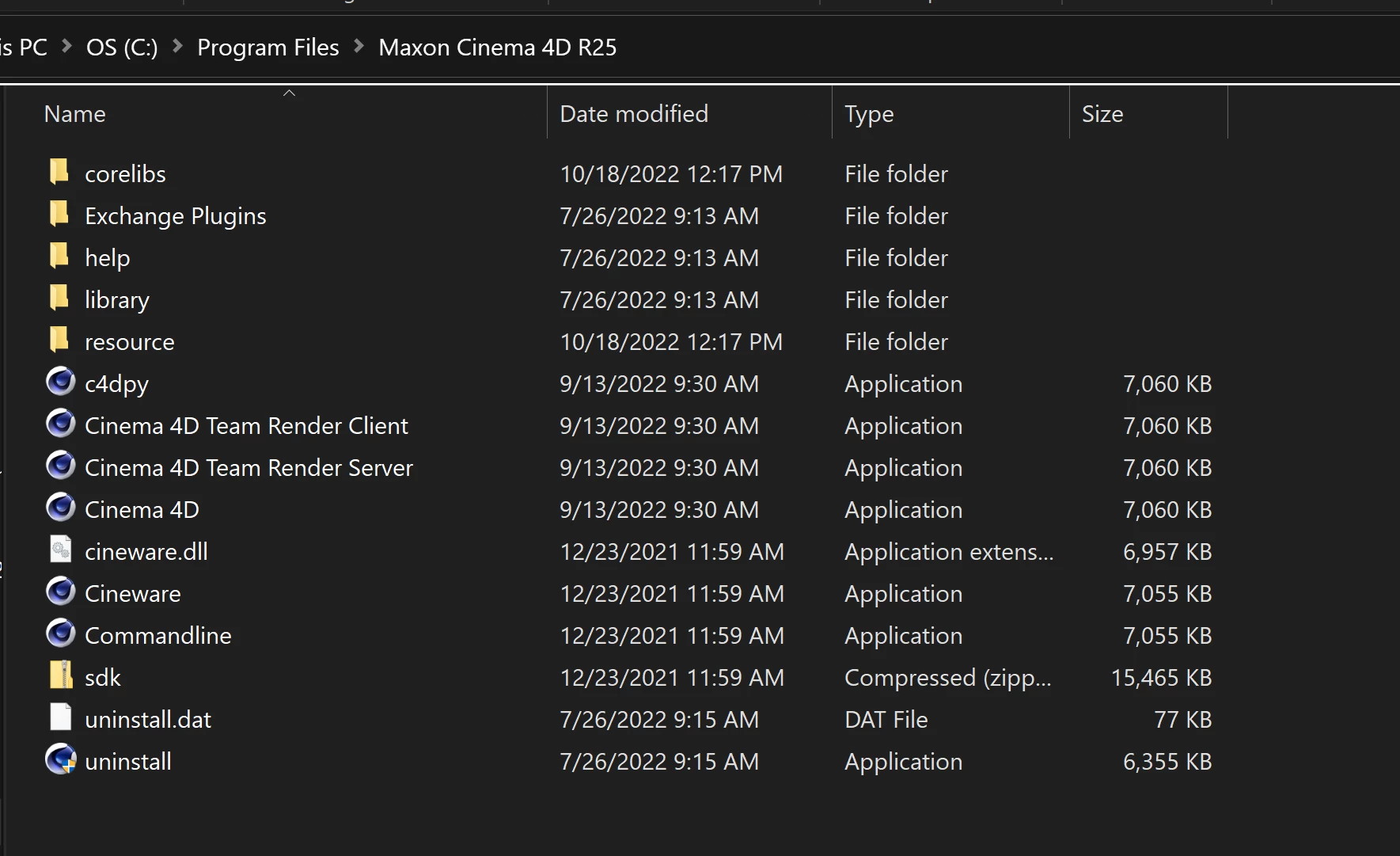Click the 6,355 KB size value

[x=1167, y=762]
